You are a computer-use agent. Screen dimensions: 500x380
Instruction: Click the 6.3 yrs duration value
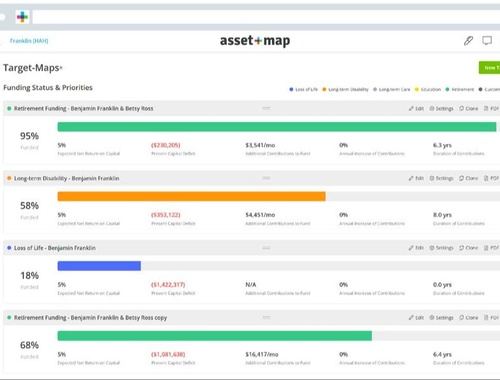pos(442,145)
